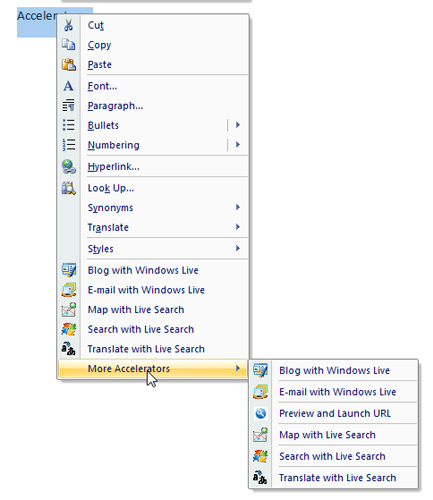The width and height of the screenshot is (433, 500).
Task: Select Map with Live Search in main menu
Action: click(153, 309)
